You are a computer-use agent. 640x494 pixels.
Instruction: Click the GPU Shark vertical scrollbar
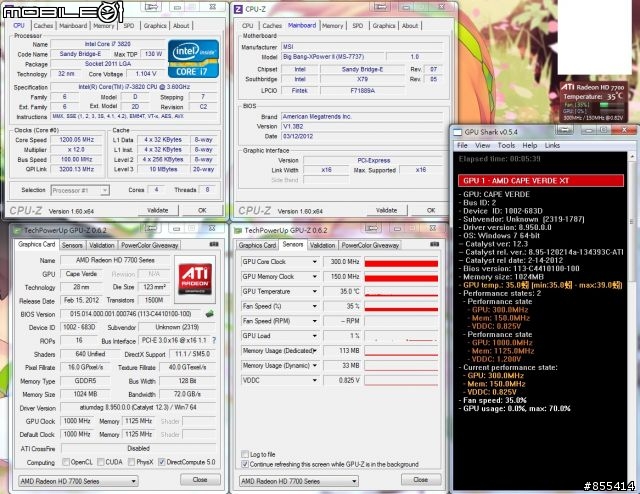point(632,320)
